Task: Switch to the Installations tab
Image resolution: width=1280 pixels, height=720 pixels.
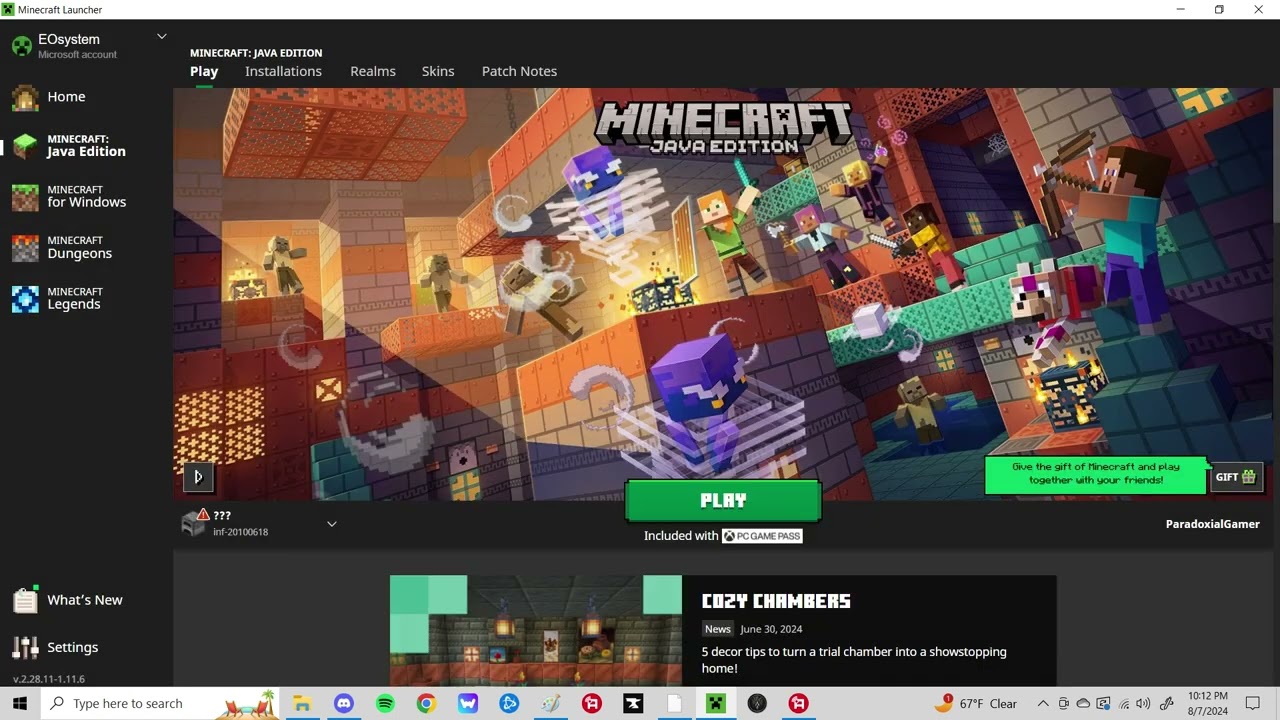Action: pyautogui.click(x=283, y=71)
